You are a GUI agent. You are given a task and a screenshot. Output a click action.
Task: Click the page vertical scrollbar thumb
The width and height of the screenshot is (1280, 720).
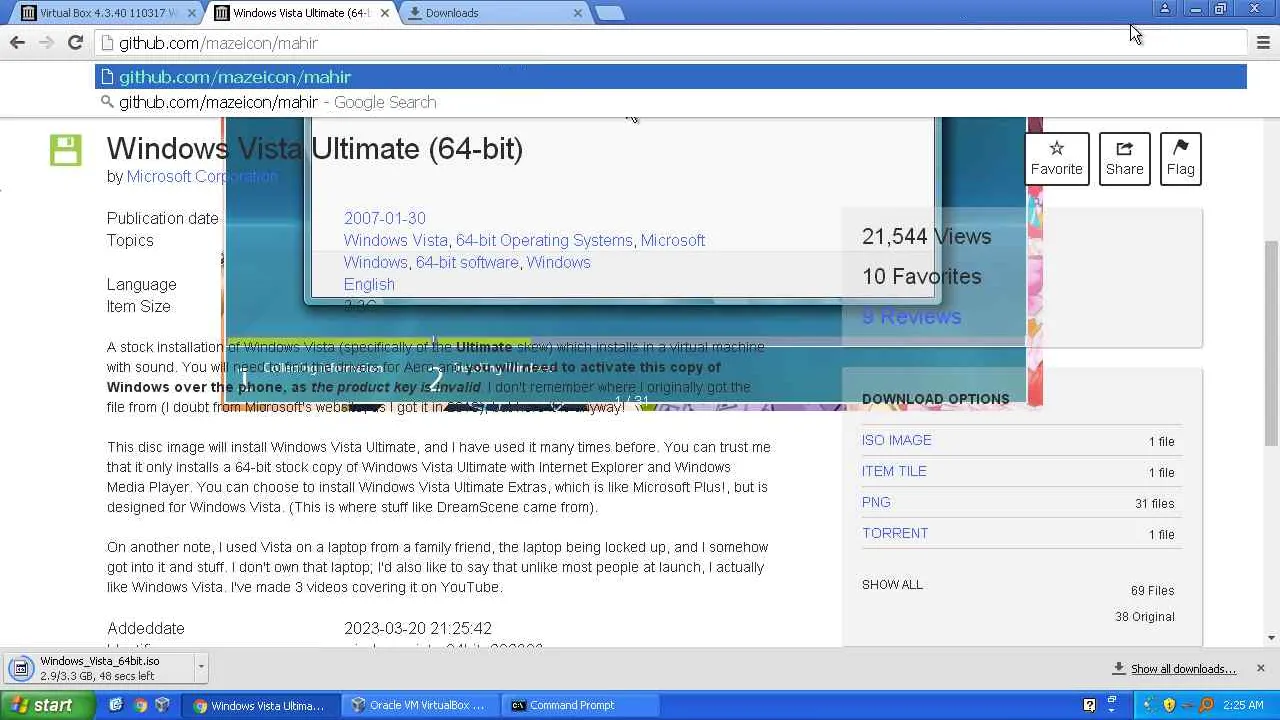(x=1271, y=342)
